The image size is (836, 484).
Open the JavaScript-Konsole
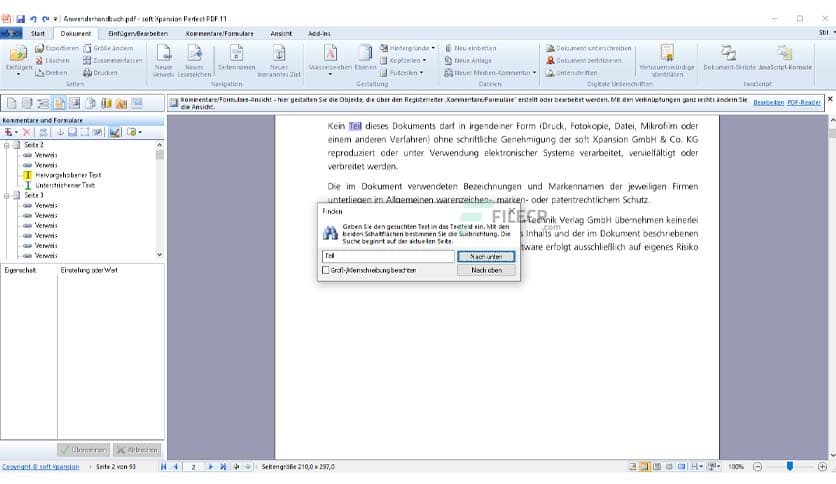784,58
